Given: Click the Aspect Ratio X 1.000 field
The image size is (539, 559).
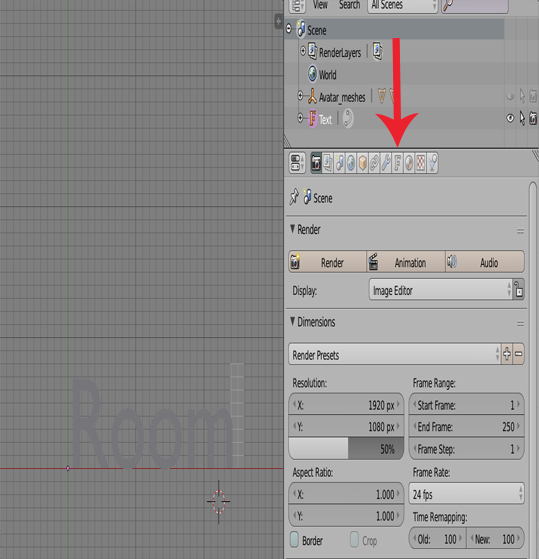Looking at the screenshot, I should [x=346, y=494].
